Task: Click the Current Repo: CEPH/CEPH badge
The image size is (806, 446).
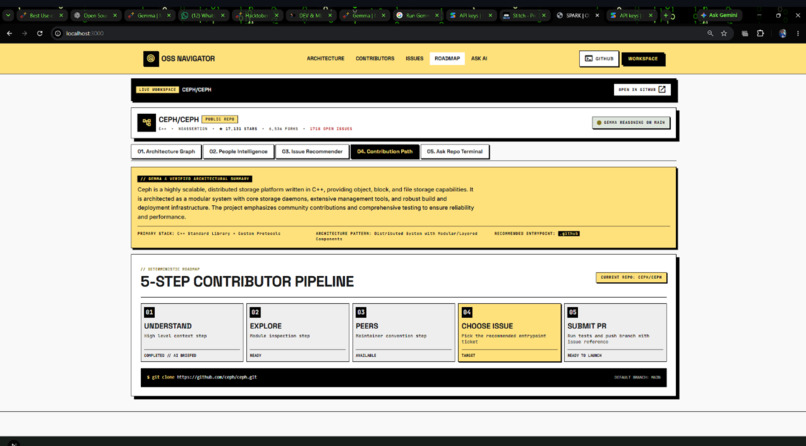Action: tap(631, 277)
